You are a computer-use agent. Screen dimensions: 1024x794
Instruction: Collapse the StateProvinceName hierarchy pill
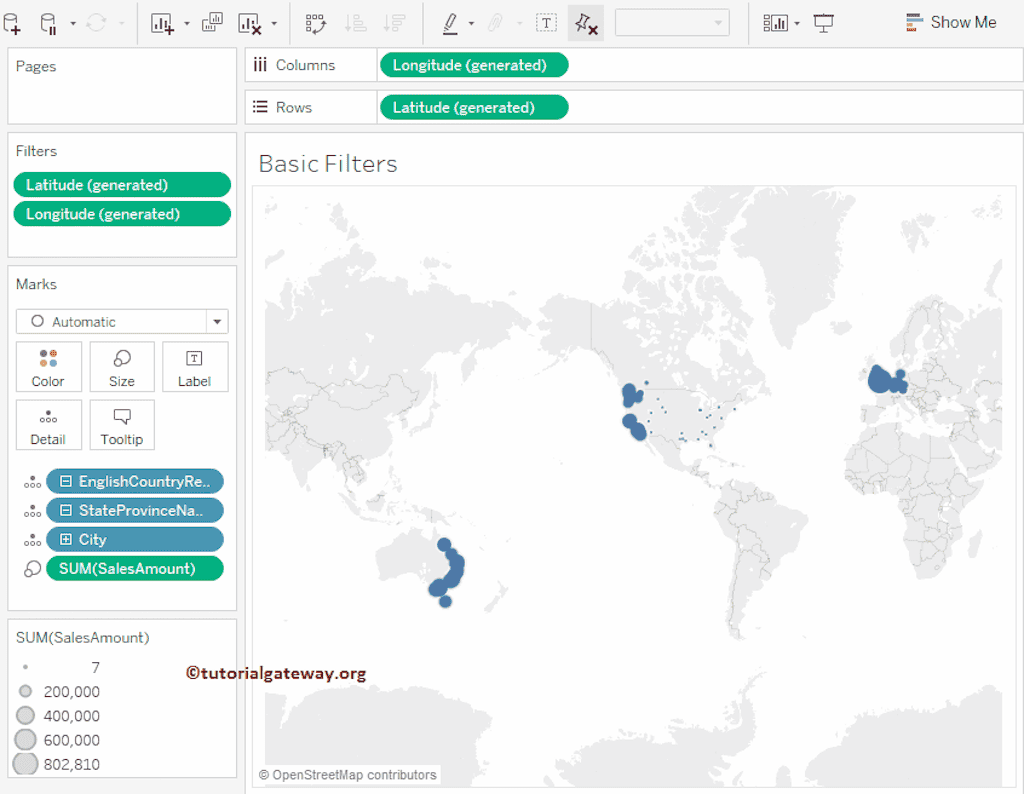tap(66, 511)
